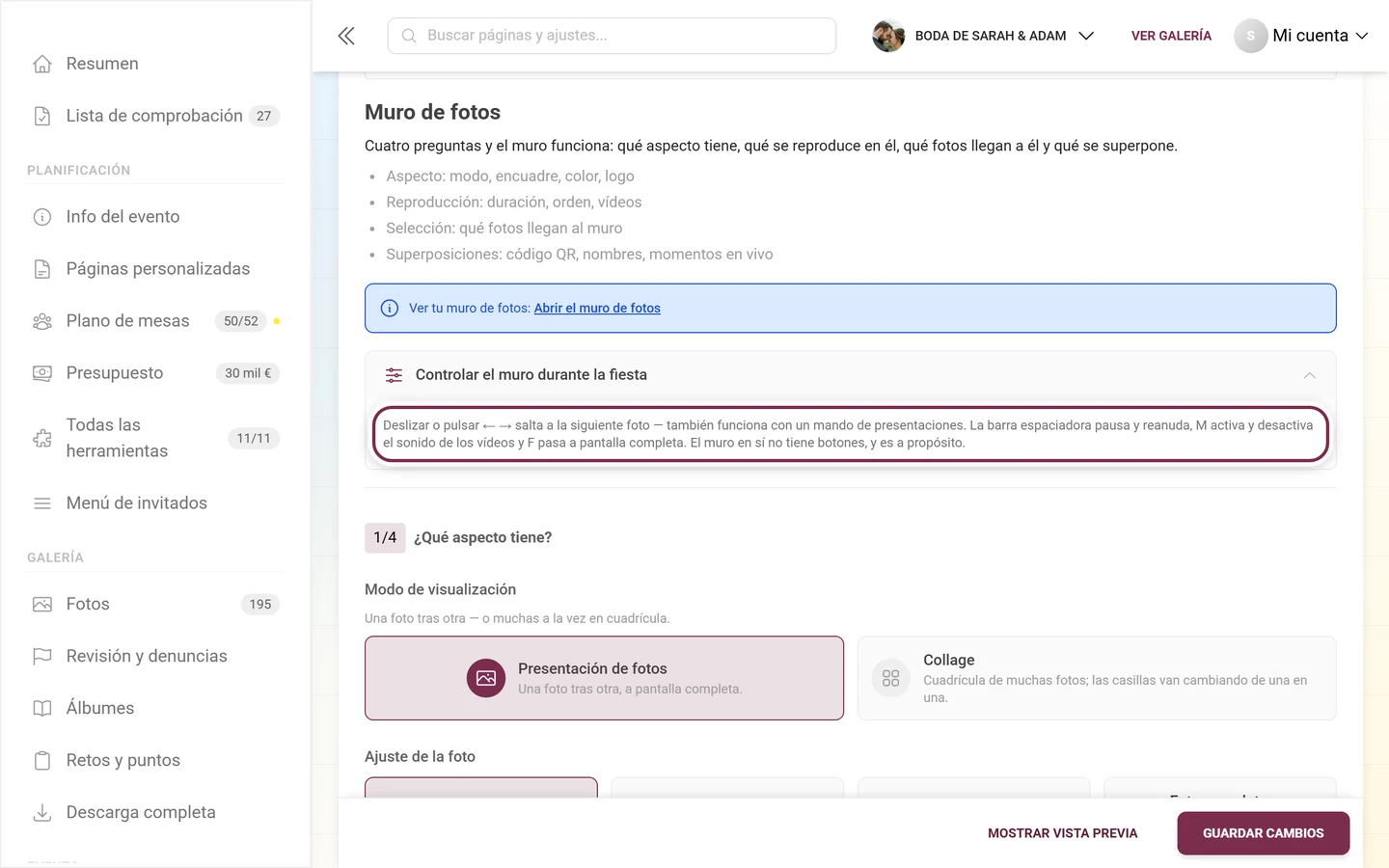Image resolution: width=1389 pixels, height=868 pixels.
Task: Click the home icon beside Resumen
Action: click(42, 64)
